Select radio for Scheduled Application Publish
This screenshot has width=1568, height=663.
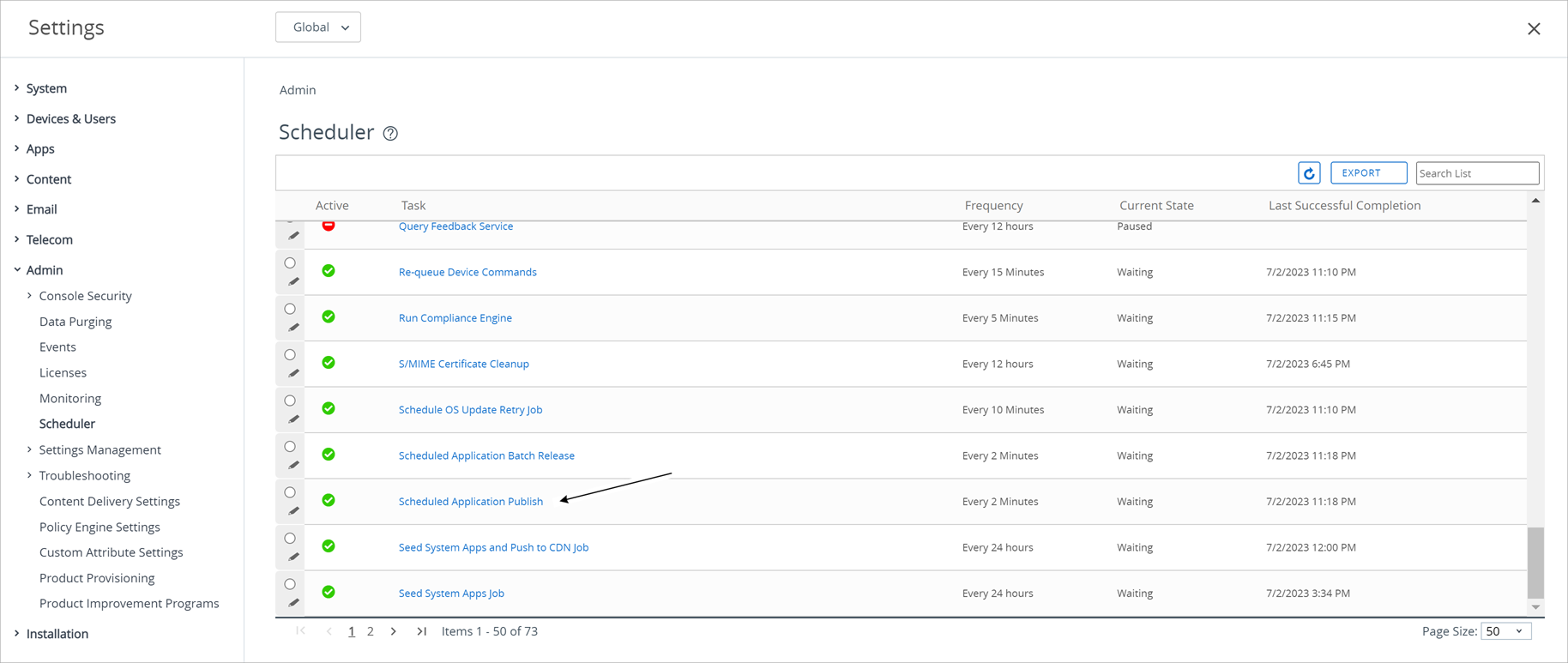click(290, 492)
